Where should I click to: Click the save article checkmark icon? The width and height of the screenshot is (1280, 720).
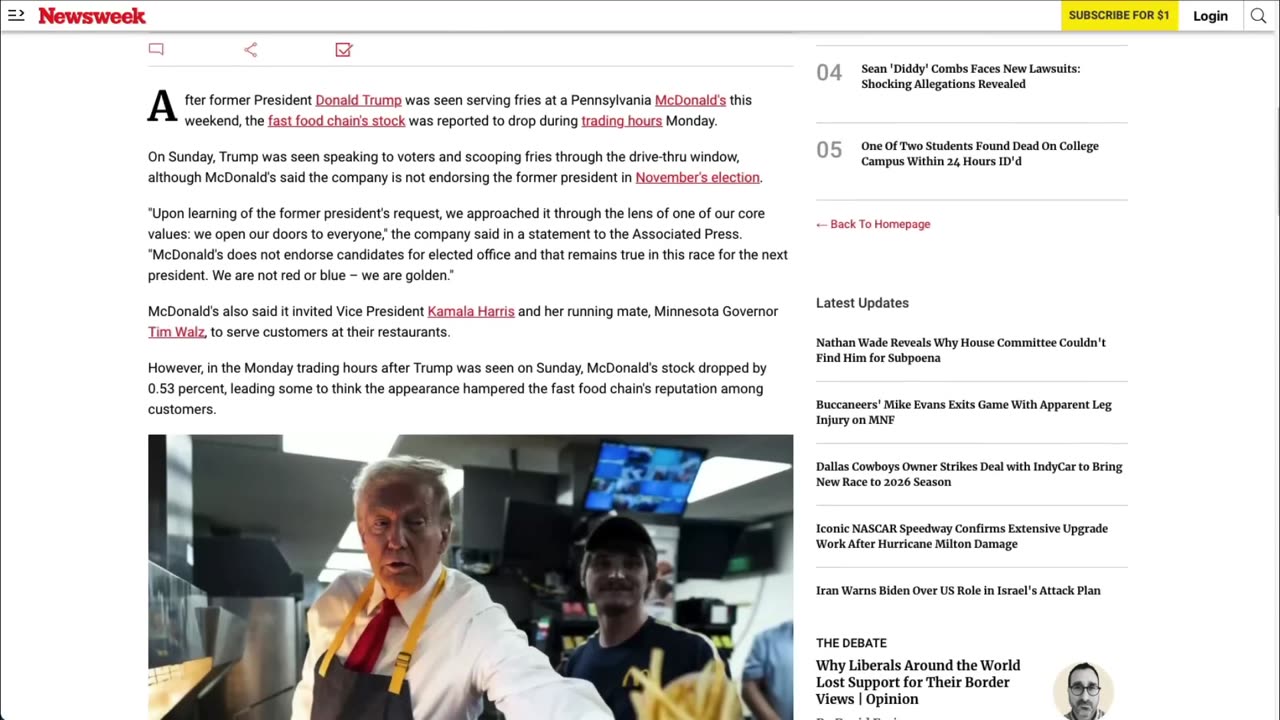(343, 49)
